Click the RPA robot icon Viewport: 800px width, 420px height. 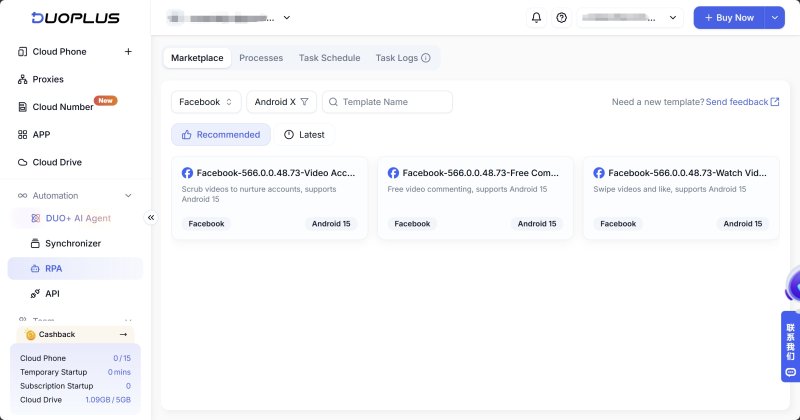[x=35, y=268]
